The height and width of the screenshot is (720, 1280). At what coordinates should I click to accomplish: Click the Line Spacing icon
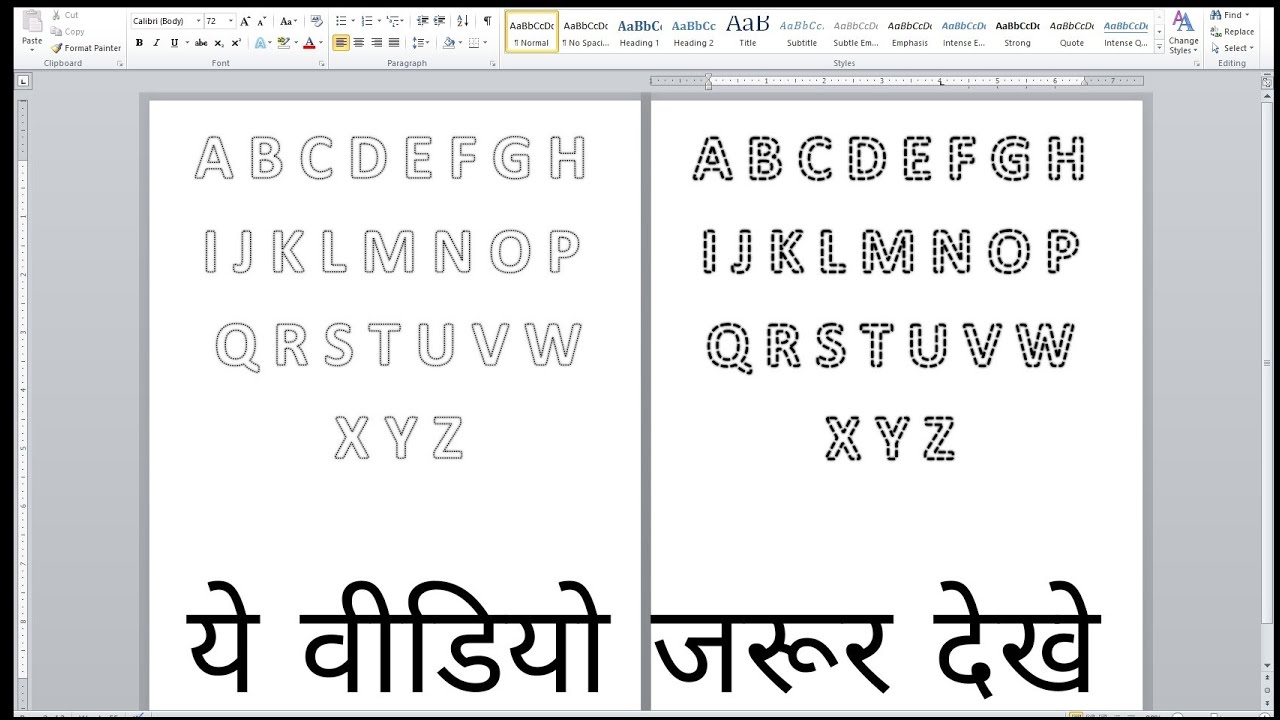(x=419, y=43)
